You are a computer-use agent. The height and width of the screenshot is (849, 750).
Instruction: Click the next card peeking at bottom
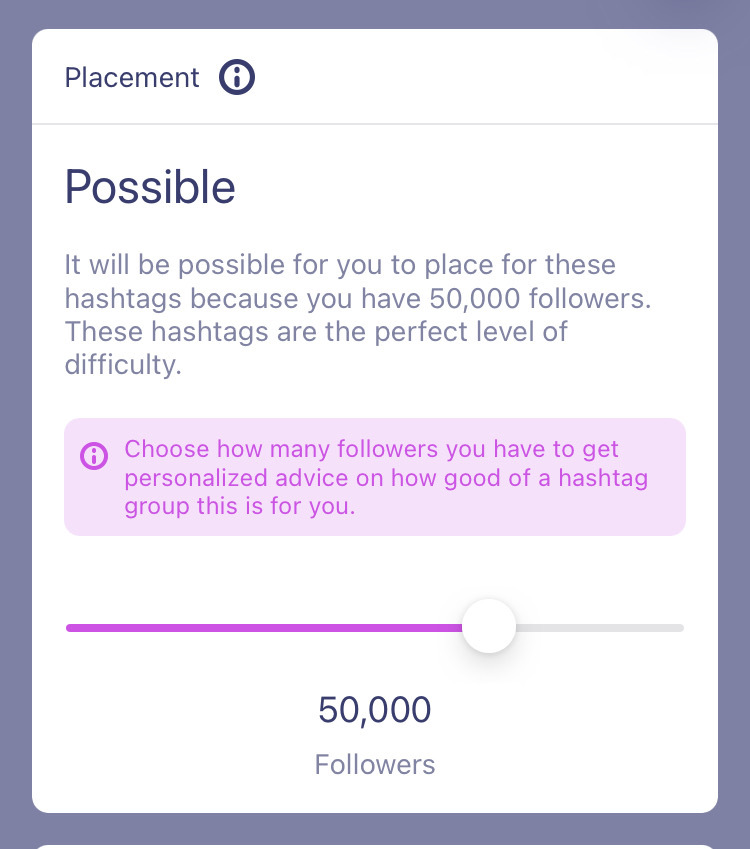point(375,846)
